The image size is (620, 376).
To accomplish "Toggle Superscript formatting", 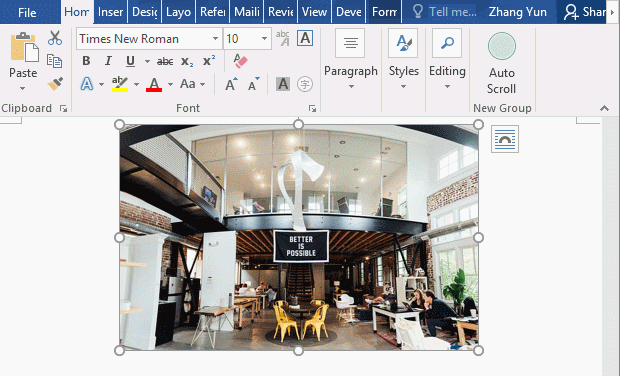I will click(209, 61).
